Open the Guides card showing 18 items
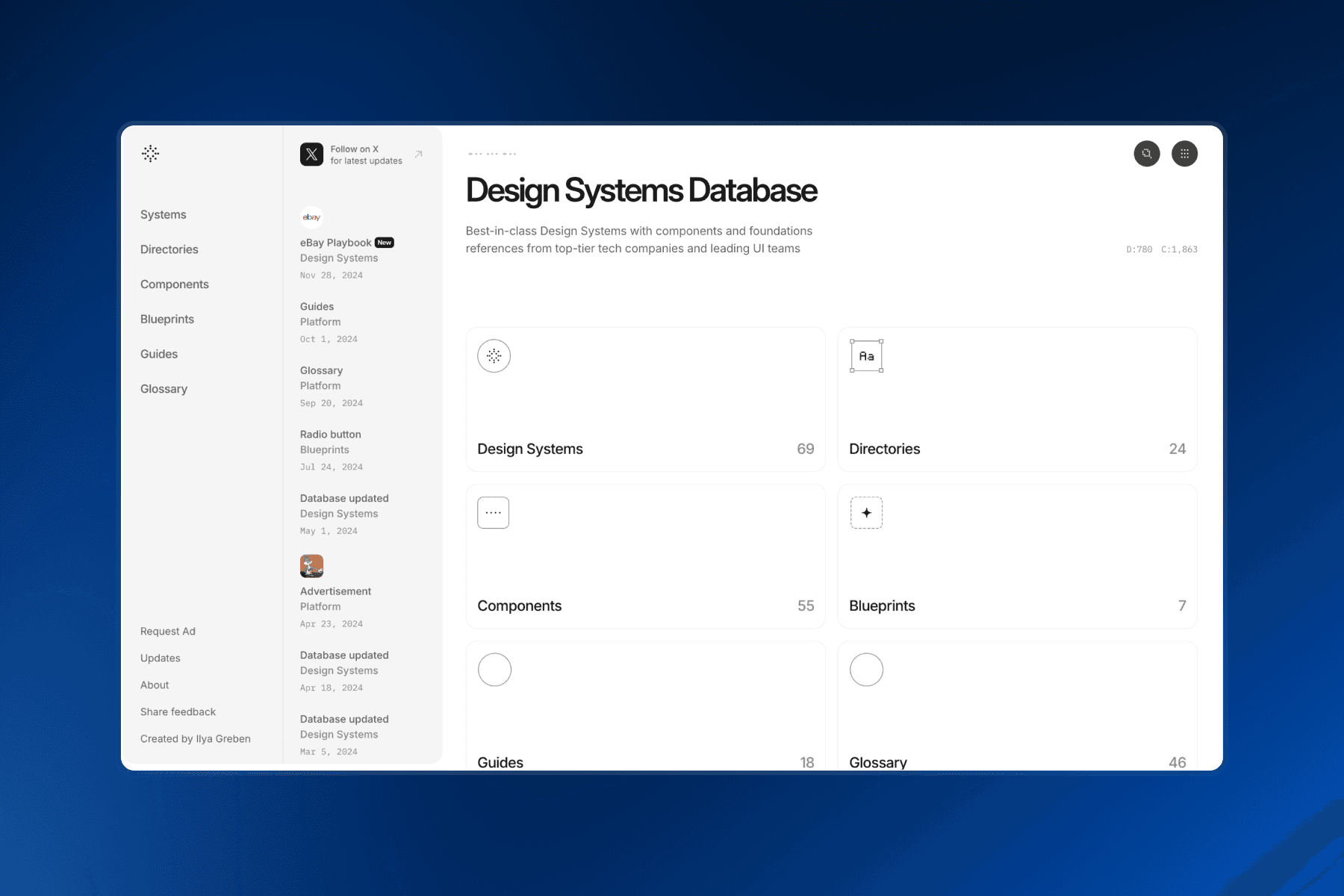The image size is (1344, 896). [645, 706]
